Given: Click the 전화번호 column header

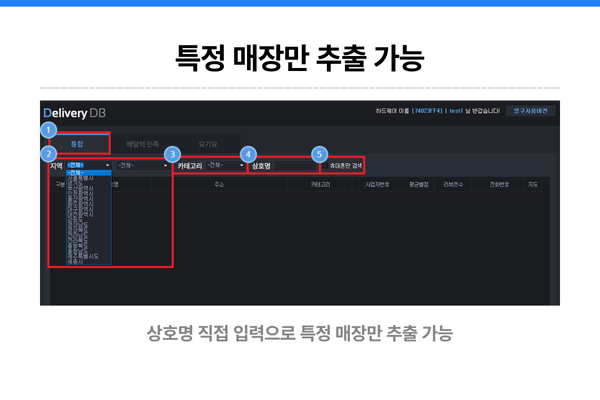Looking at the screenshot, I should click(499, 184).
